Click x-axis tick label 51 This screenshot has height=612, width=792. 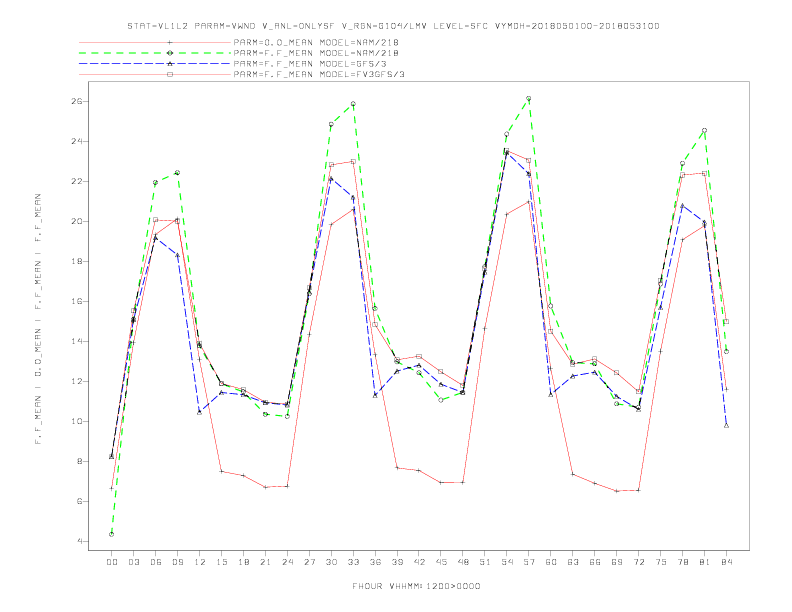pyautogui.click(x=485, y=562)
